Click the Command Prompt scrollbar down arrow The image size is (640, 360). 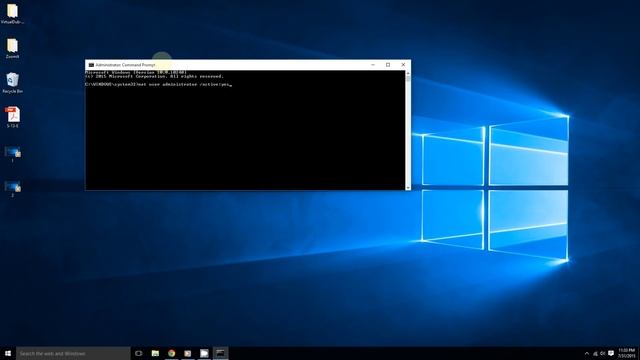(x=408, y=187)
